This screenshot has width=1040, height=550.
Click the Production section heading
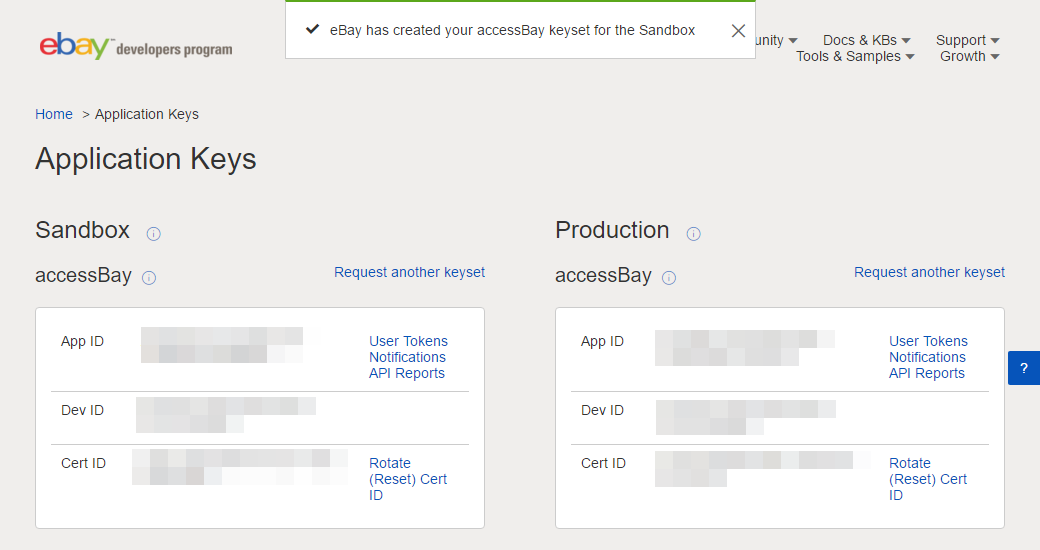(x=612, y=230)
